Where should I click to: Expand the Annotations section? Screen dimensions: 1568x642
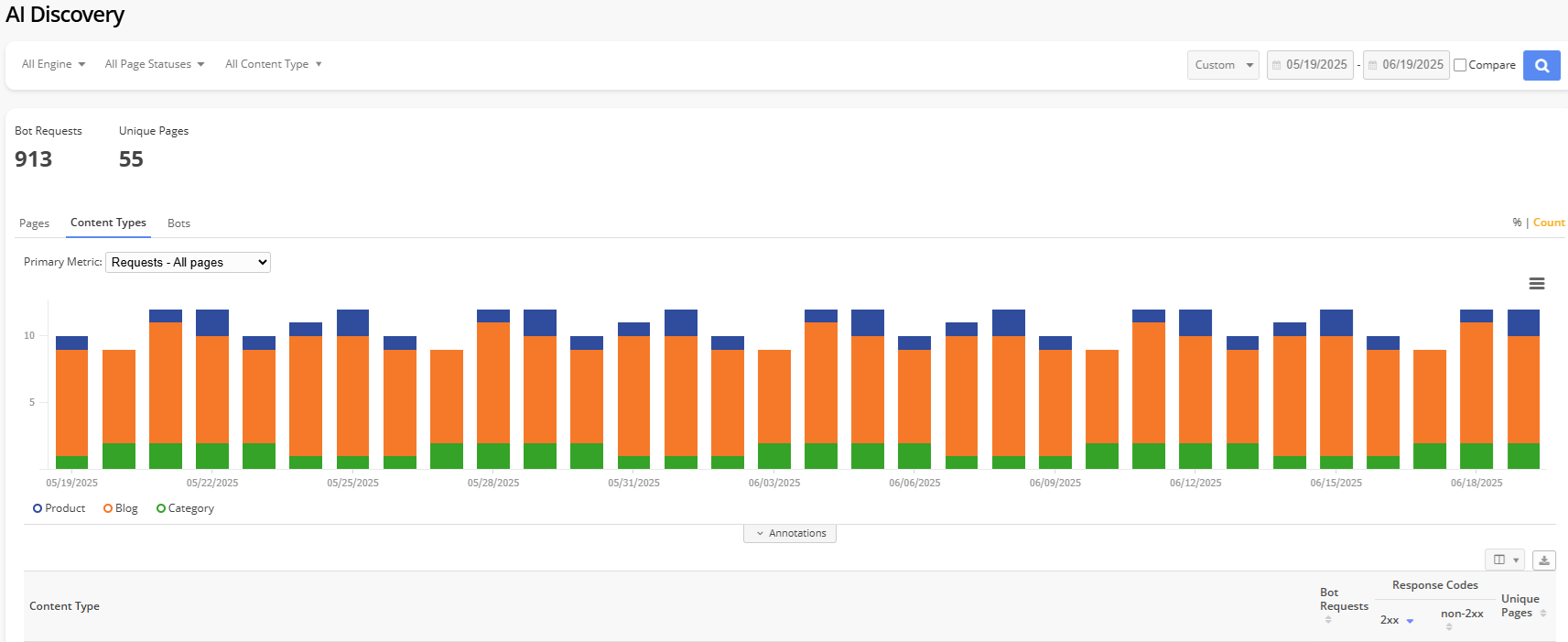(x=790, y=533)
